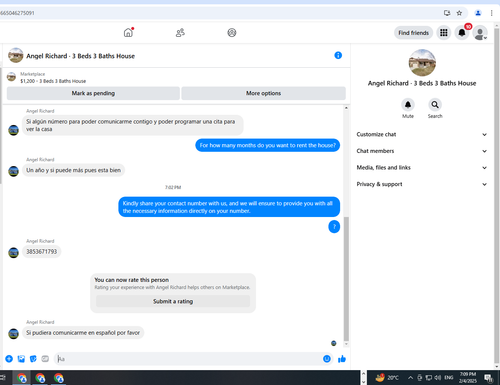Viewport: 500px width, 385px height.
Task: Click the message 'Un año y si puede más'
Action: pos(73,170)
